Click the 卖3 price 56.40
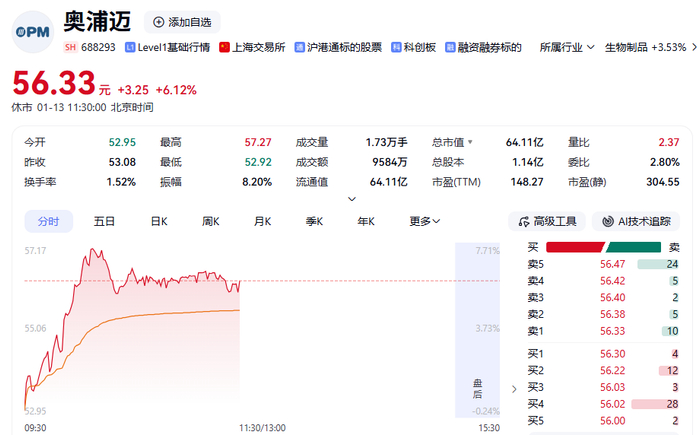700x435 pixels. tap(612, 297)
